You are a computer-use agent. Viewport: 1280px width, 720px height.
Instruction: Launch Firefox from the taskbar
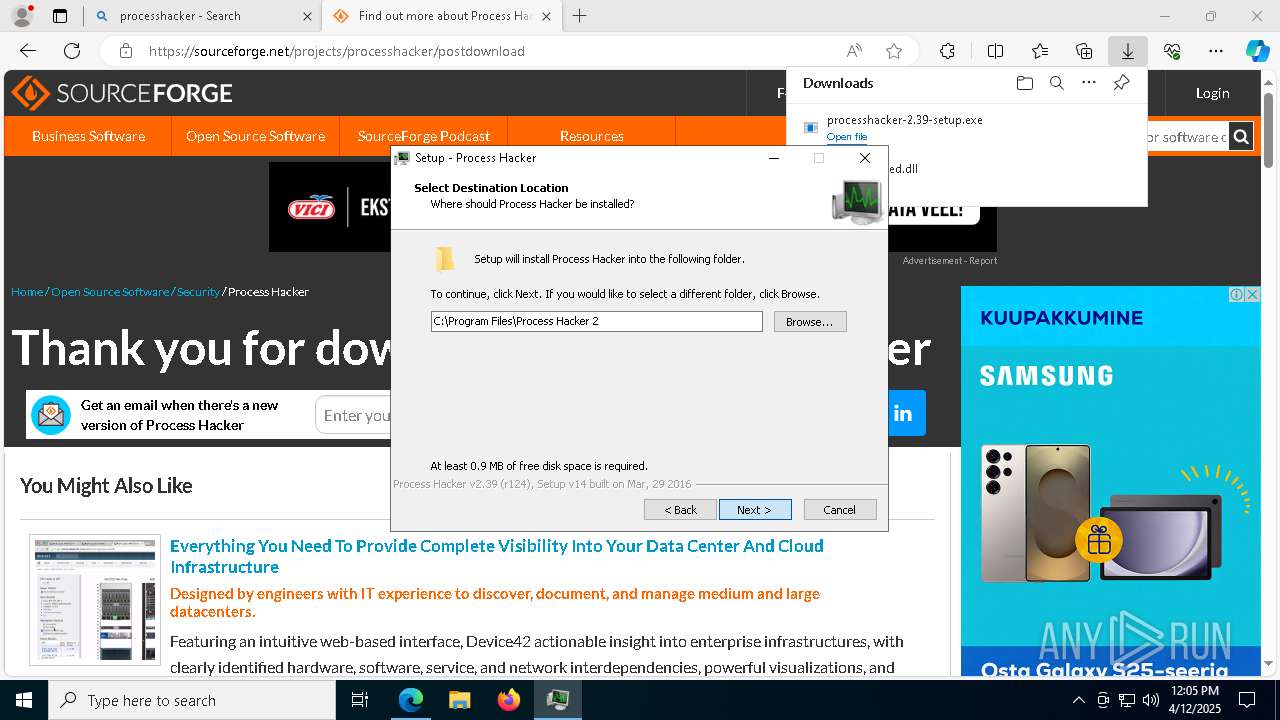click(509, 700)
